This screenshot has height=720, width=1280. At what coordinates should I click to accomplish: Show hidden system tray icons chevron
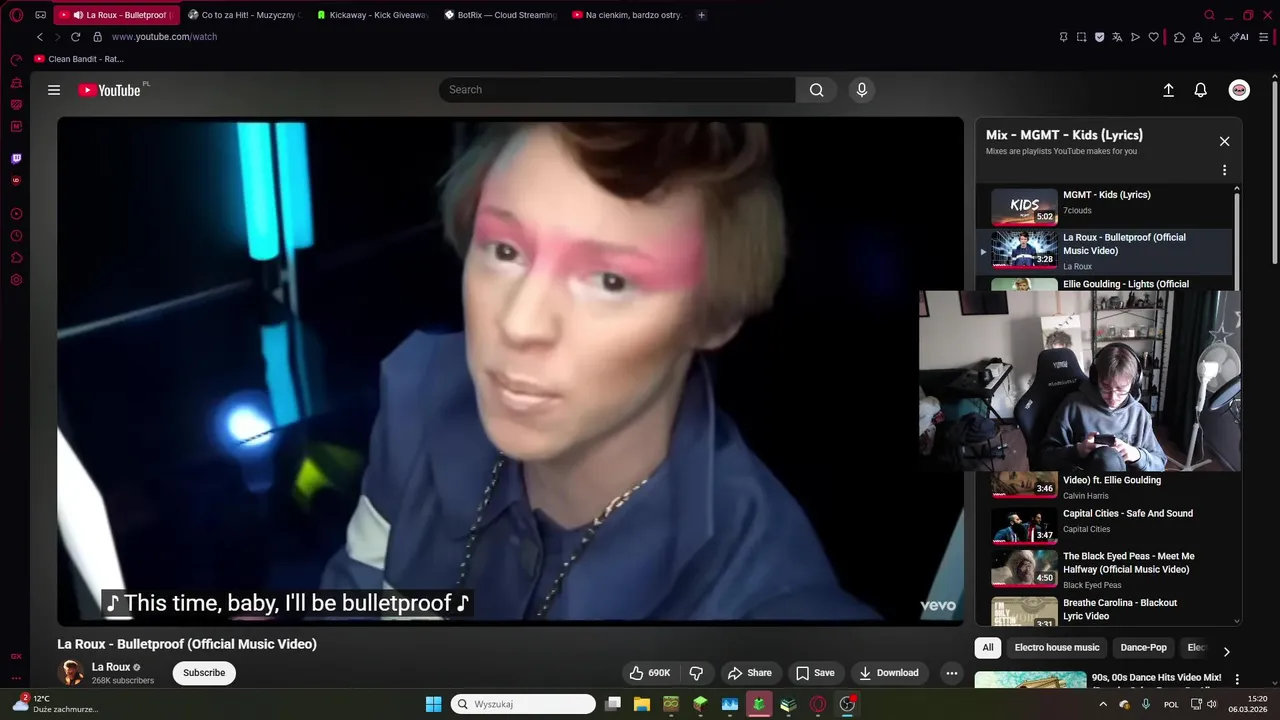(x=1104, y=704)
